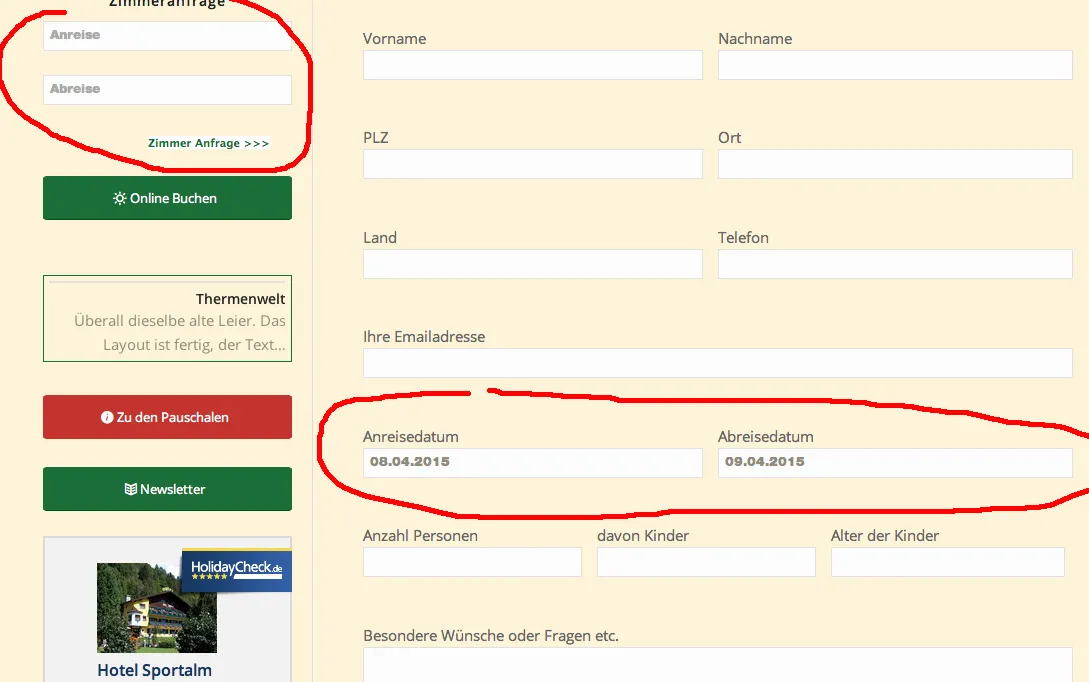
Task: Focus the Nachname input field
Action: click(895, 65)
